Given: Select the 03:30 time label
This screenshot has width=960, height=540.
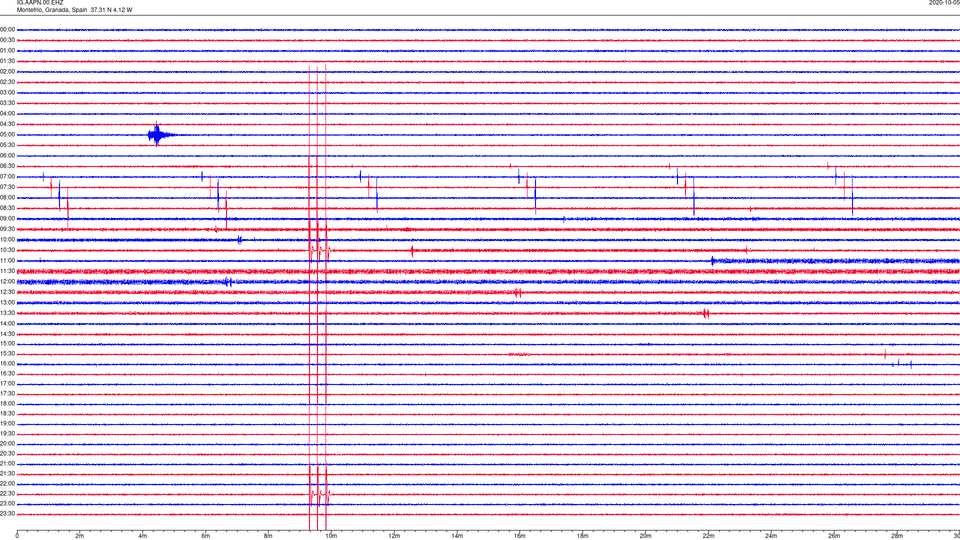Looking at the screenshot, I should (x=7, y=103).
